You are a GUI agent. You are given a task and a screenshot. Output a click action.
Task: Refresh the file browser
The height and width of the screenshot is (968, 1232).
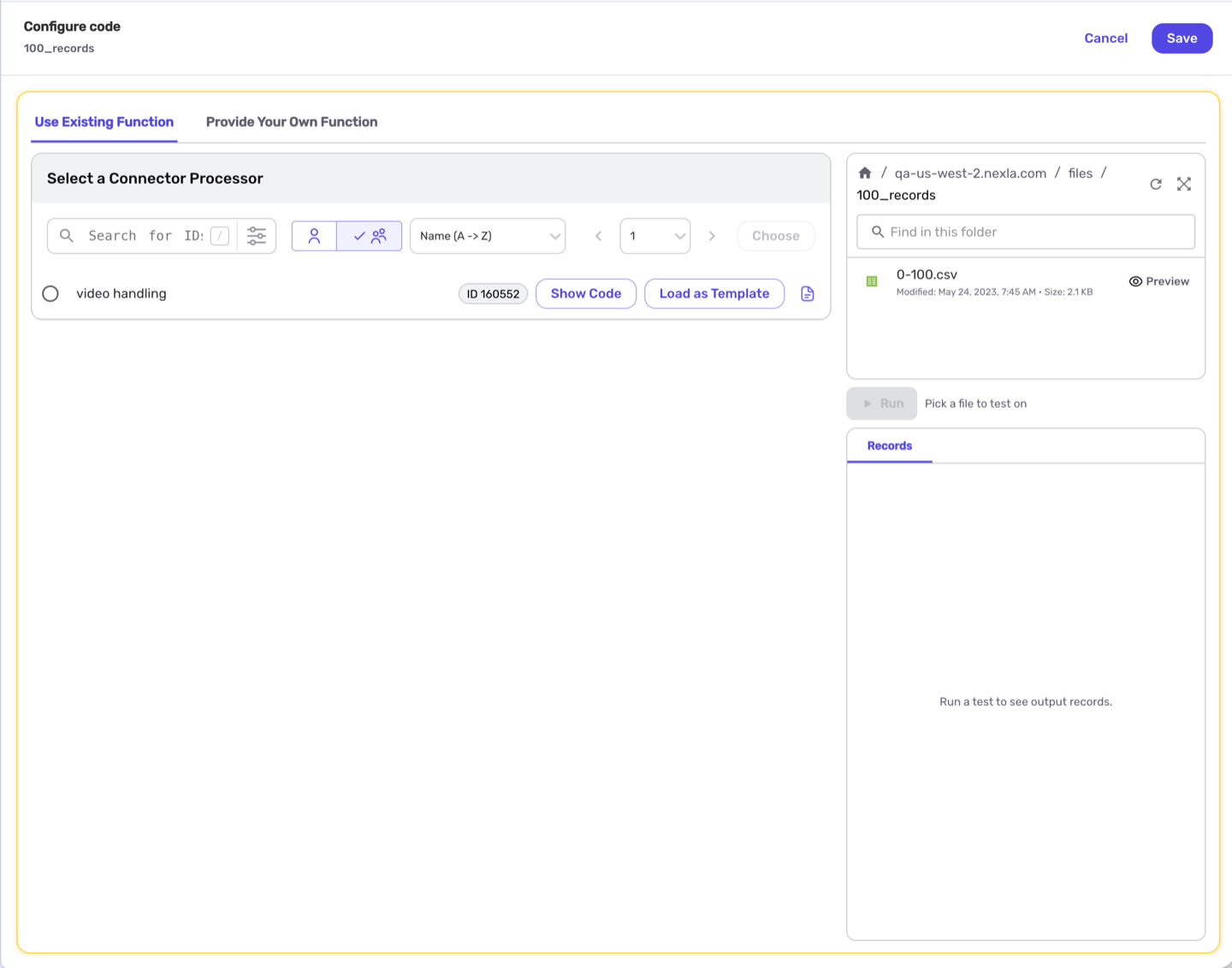(x=1156, y=184)
